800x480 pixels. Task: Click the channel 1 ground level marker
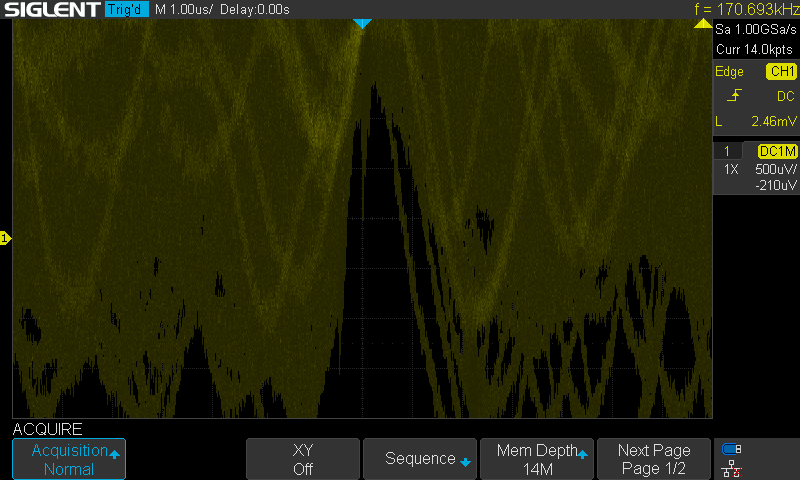(5, 238)
